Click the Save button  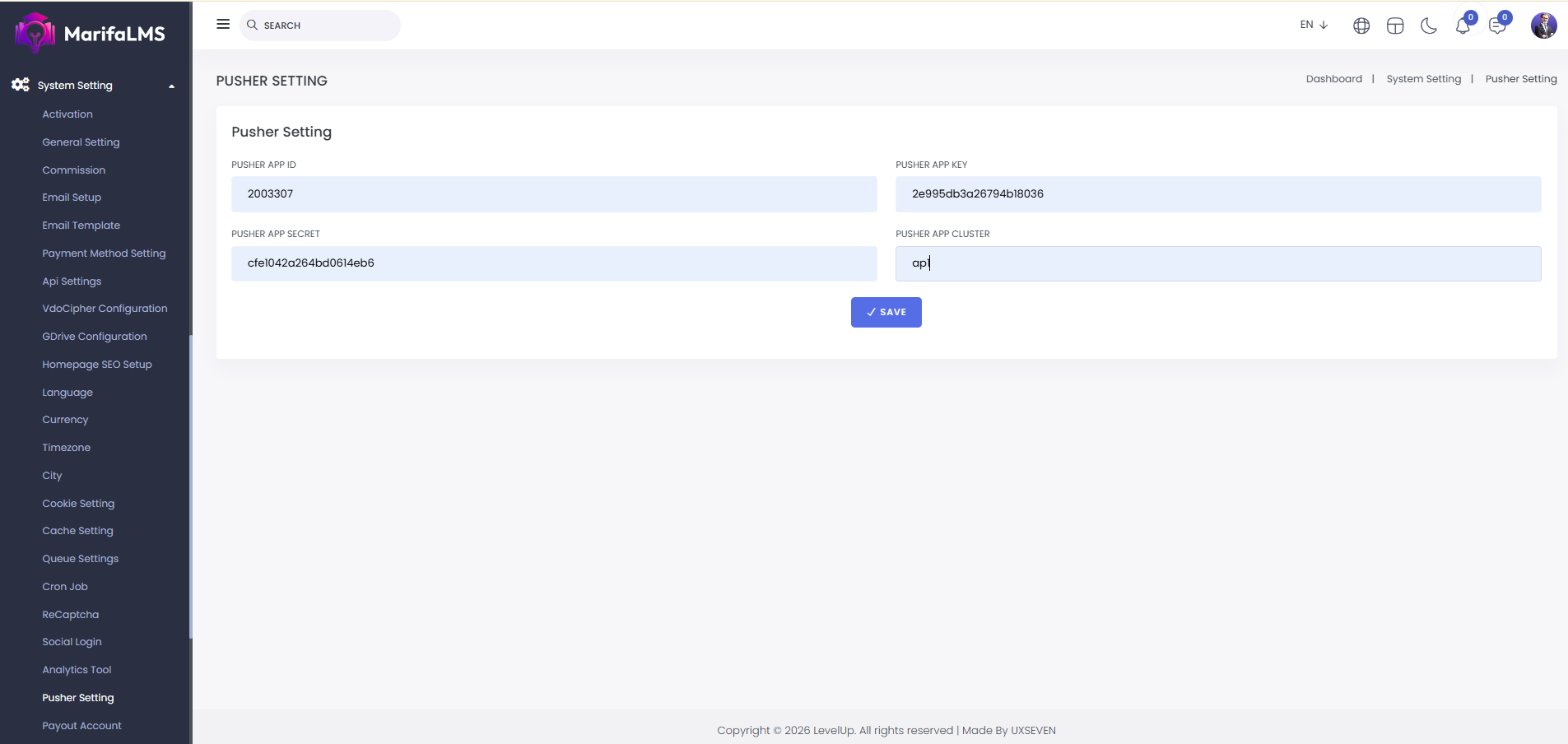(x=886, y=312)
